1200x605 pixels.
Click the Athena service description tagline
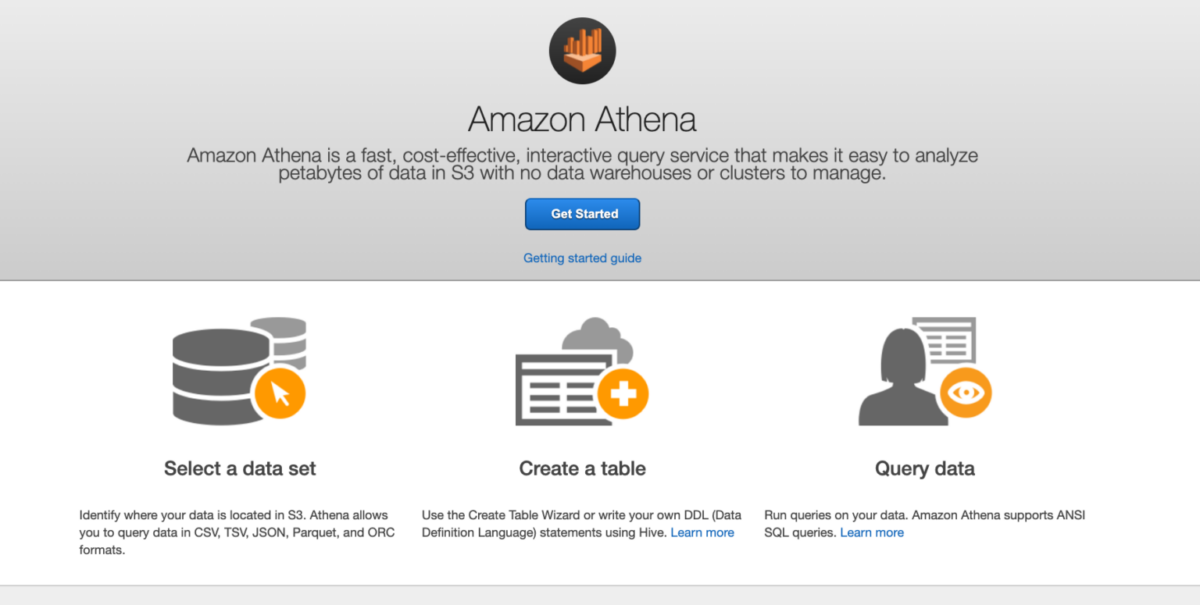coord(582,165)
